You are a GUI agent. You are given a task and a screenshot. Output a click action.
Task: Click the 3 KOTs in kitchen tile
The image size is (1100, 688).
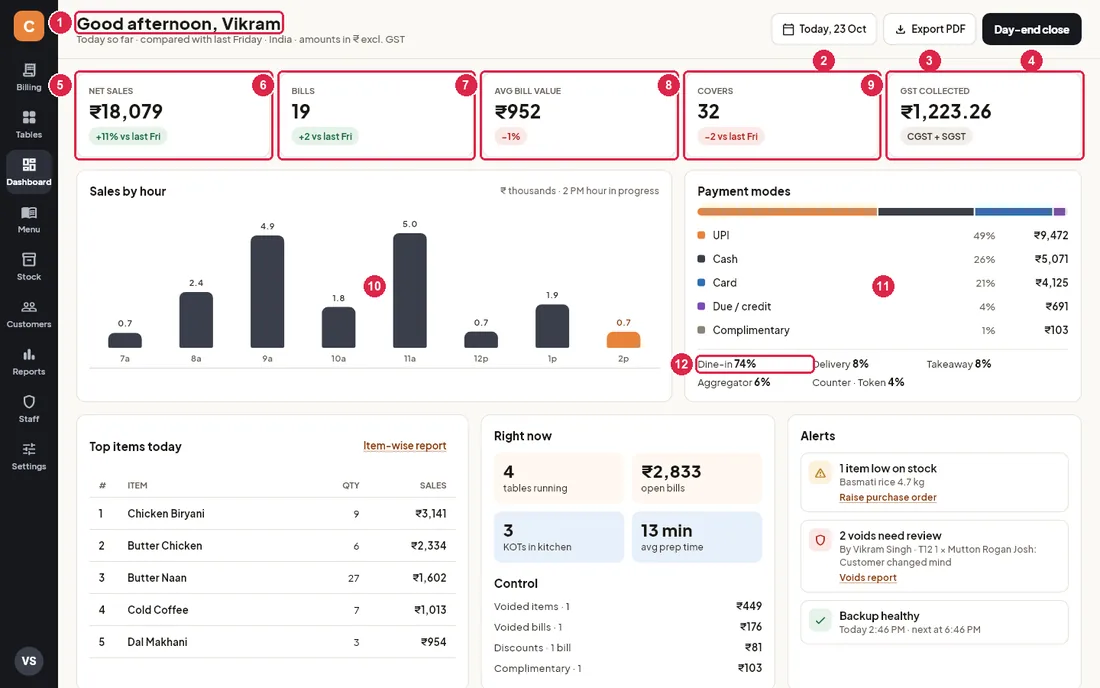click(558, 537)
